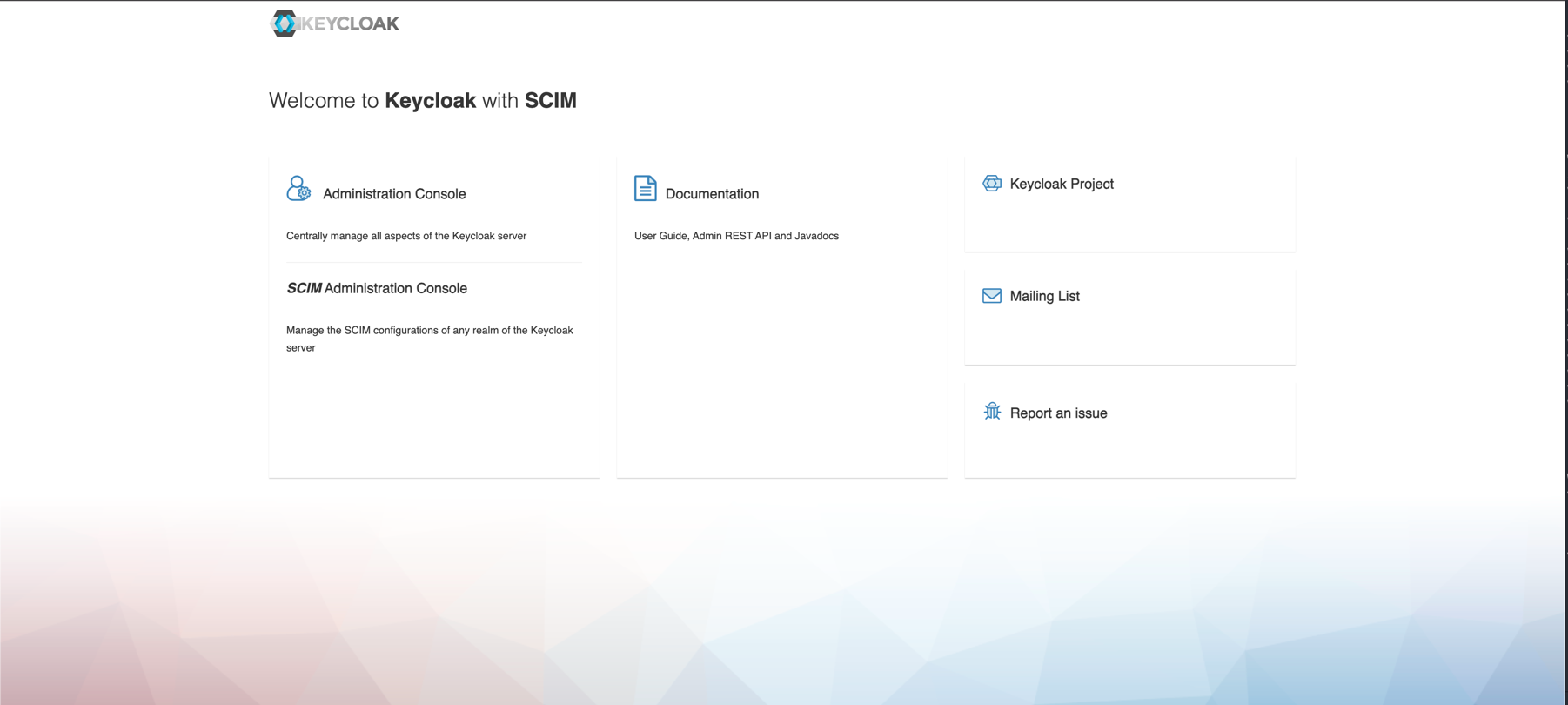Open the Documentation link
Viewport: 1568px width, 705px height.
tap(712, 194)
